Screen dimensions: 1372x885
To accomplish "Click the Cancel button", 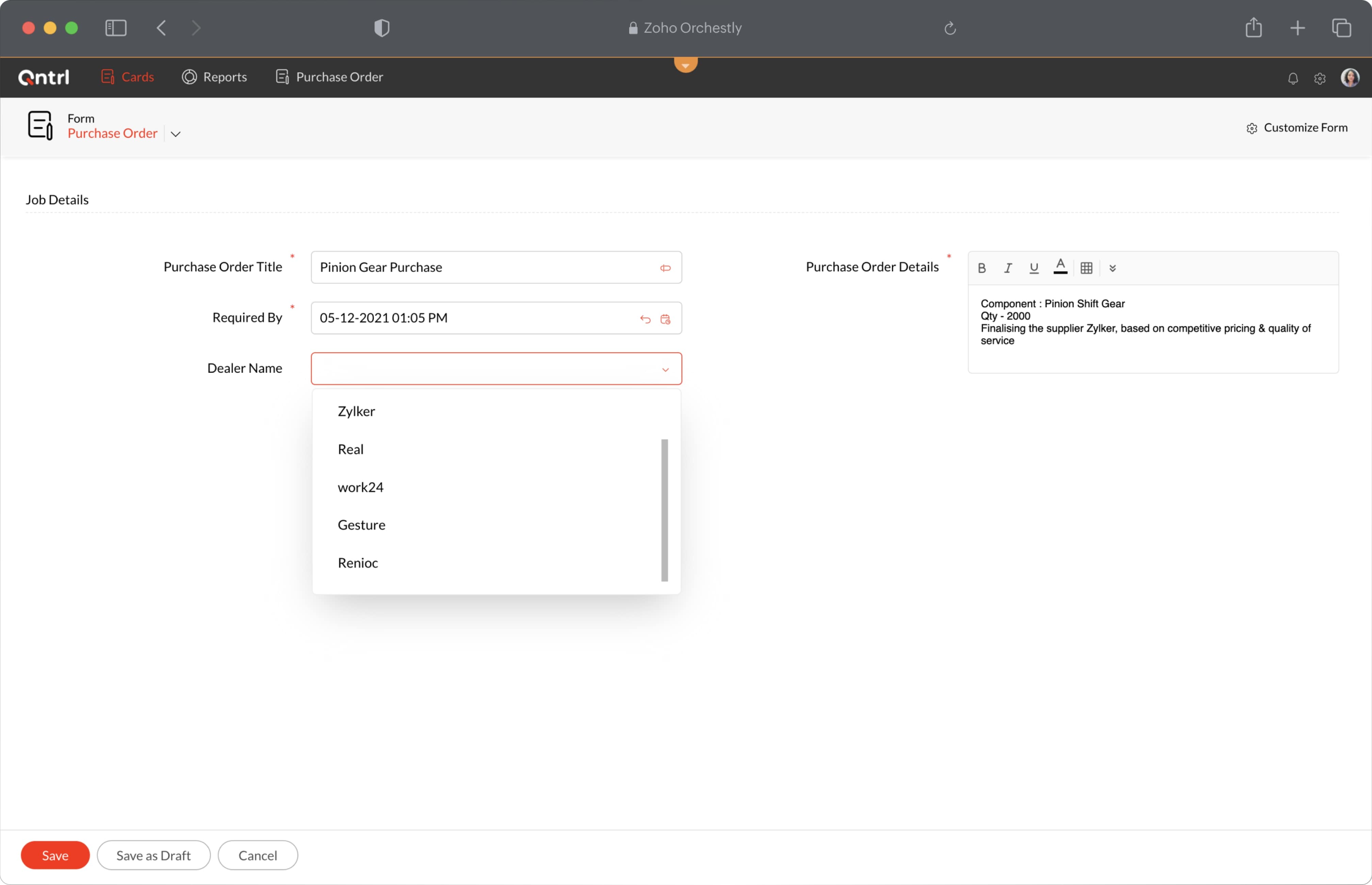I will (257, 855).
